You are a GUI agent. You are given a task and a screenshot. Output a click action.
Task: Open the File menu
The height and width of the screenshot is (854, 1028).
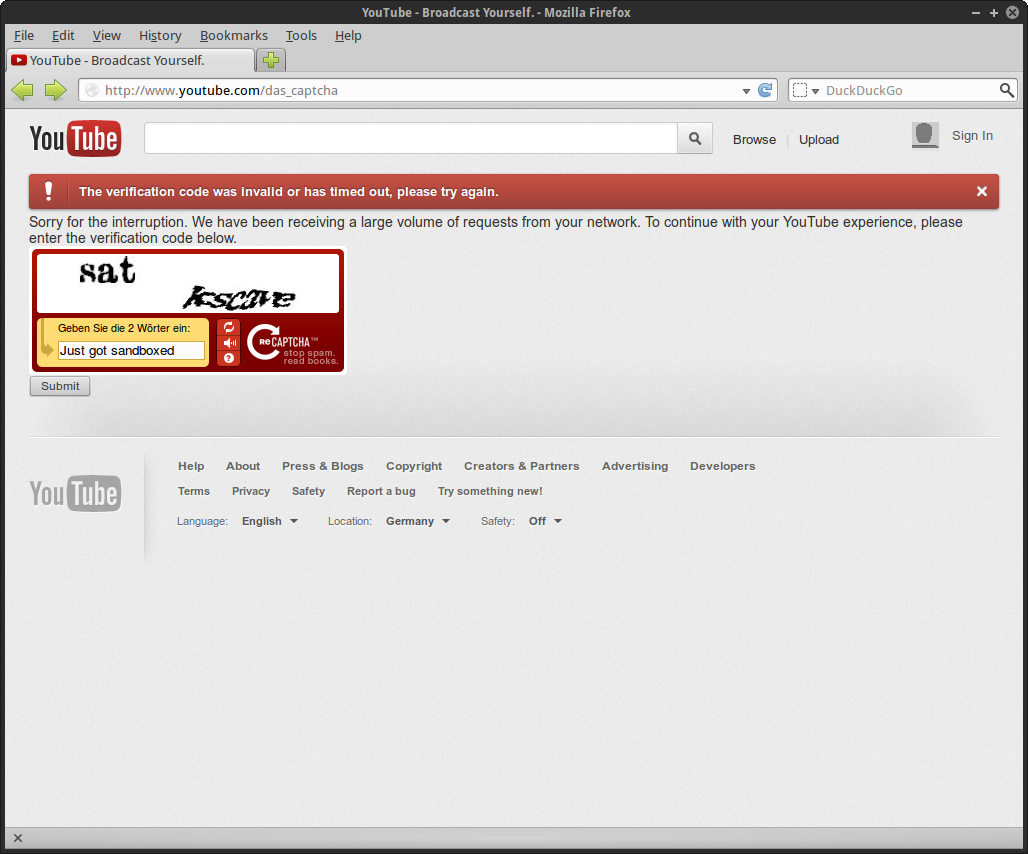point(24,35)
